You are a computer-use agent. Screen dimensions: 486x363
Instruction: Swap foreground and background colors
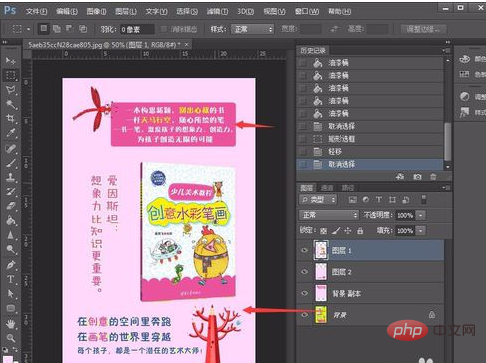pyautogui.click(x=15, y=350)
